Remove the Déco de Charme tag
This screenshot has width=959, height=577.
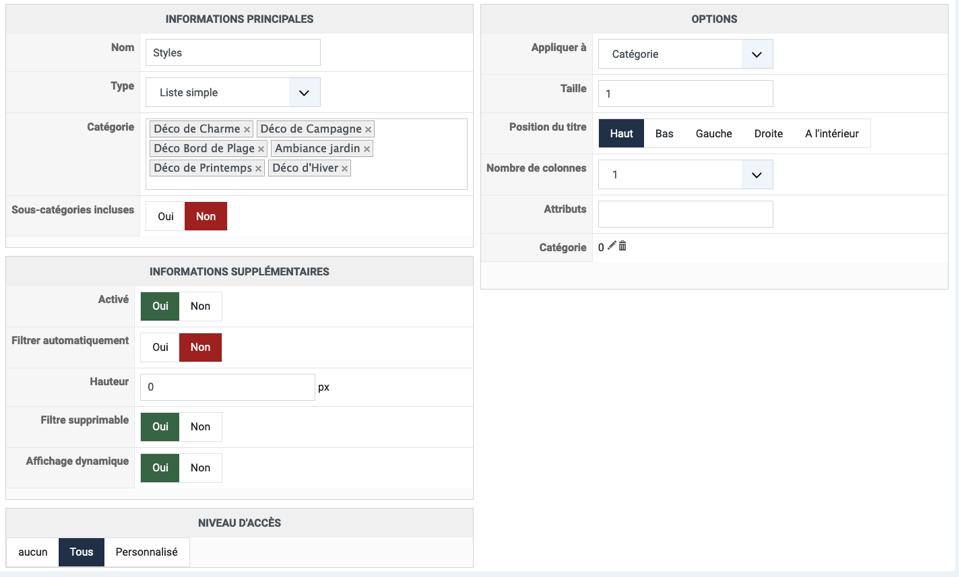pyautogui.click(x=247, y=130)
